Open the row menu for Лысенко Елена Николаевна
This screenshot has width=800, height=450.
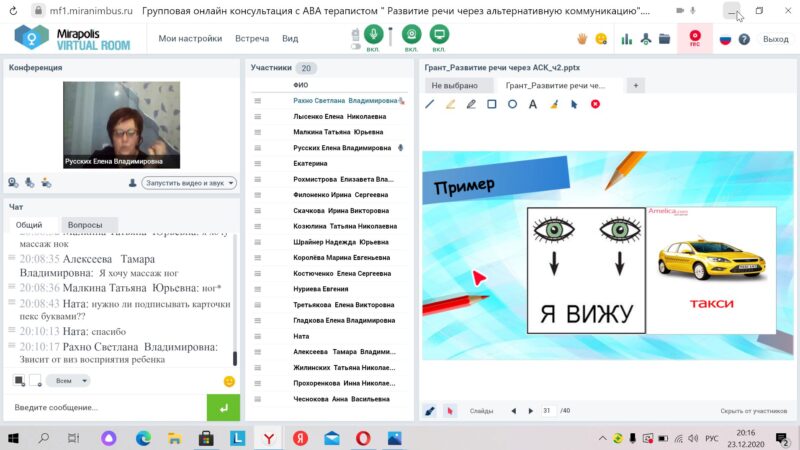point(258,116)
